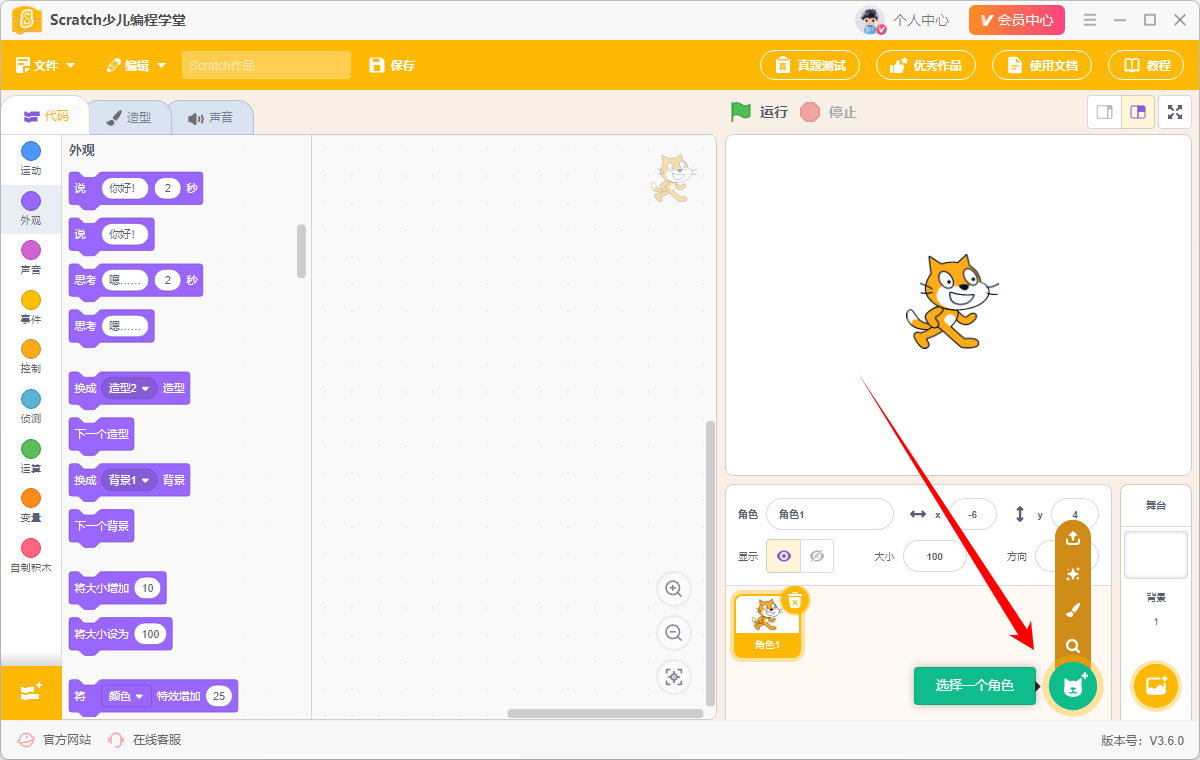Click the 下一个造型 block

coord(101,434)
